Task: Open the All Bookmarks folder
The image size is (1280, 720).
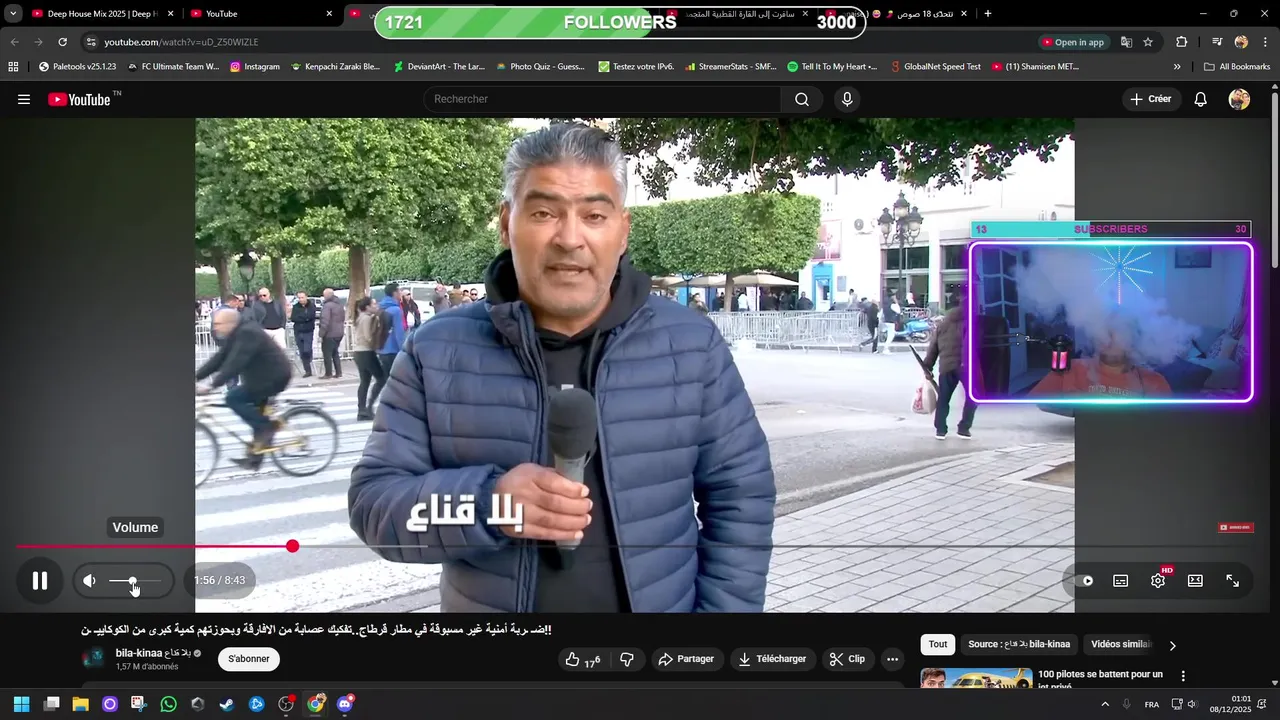Action: [1237, 67]
